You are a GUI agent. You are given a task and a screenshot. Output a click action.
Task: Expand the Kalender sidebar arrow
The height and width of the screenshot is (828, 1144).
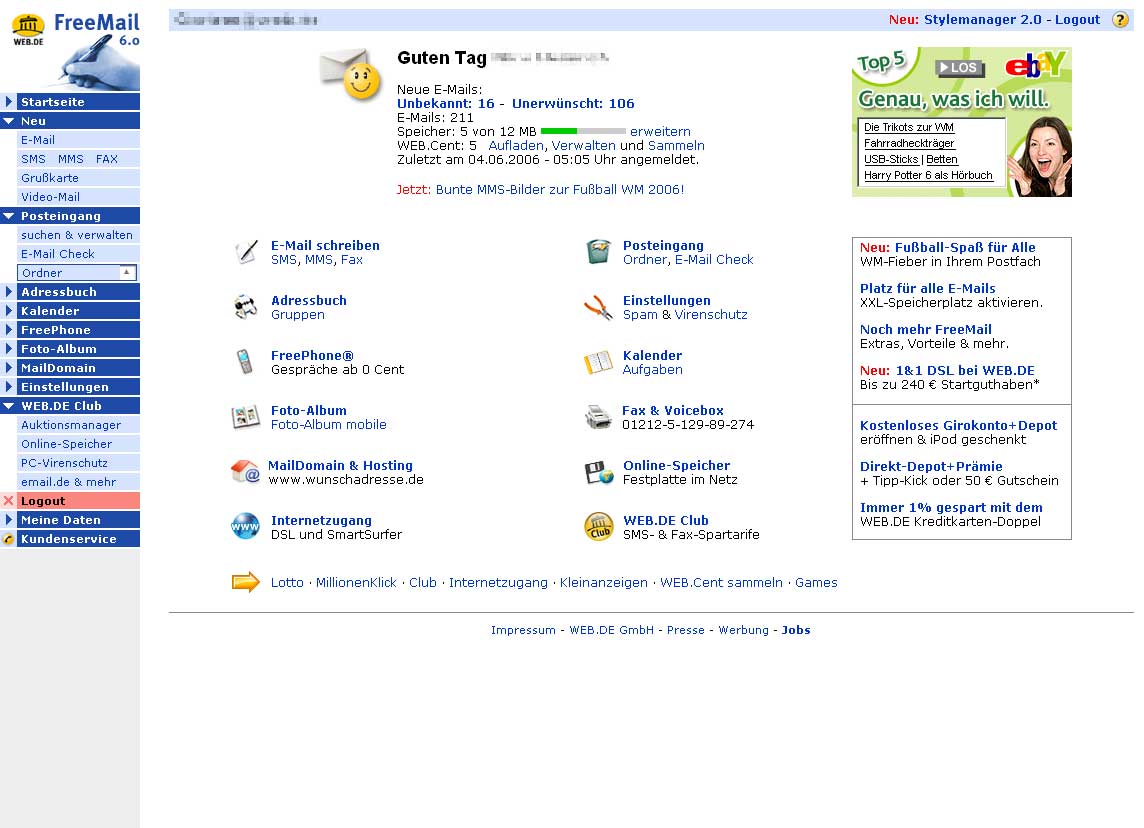tap(9, 311)
